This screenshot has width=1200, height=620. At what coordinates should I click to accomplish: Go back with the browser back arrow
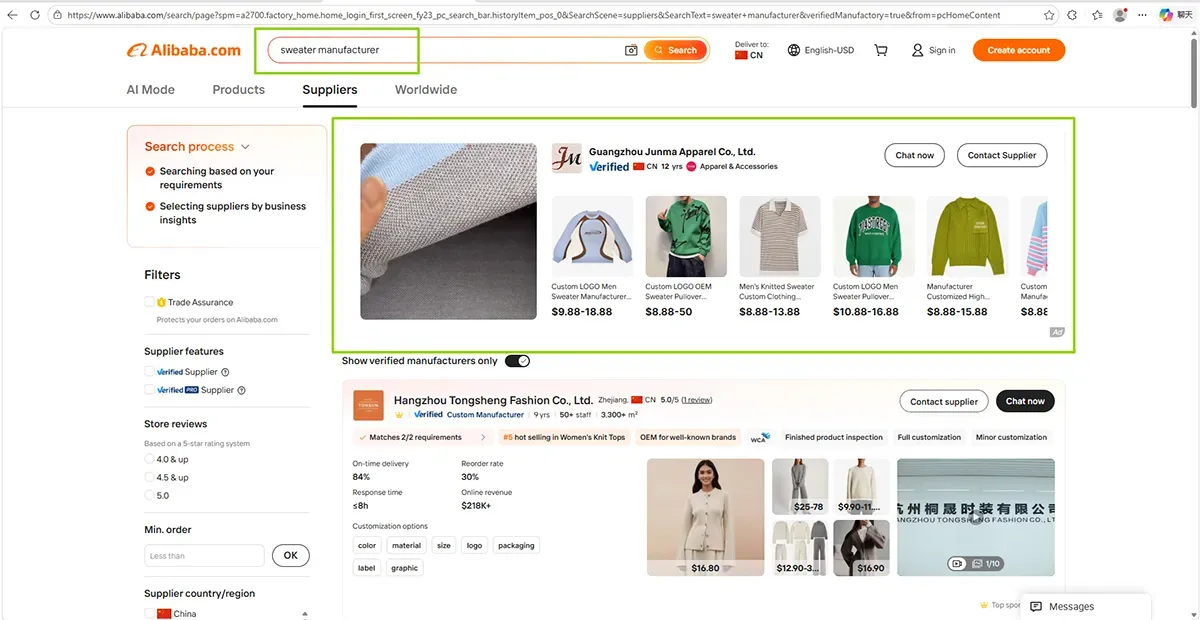click(x=12, y=16)
